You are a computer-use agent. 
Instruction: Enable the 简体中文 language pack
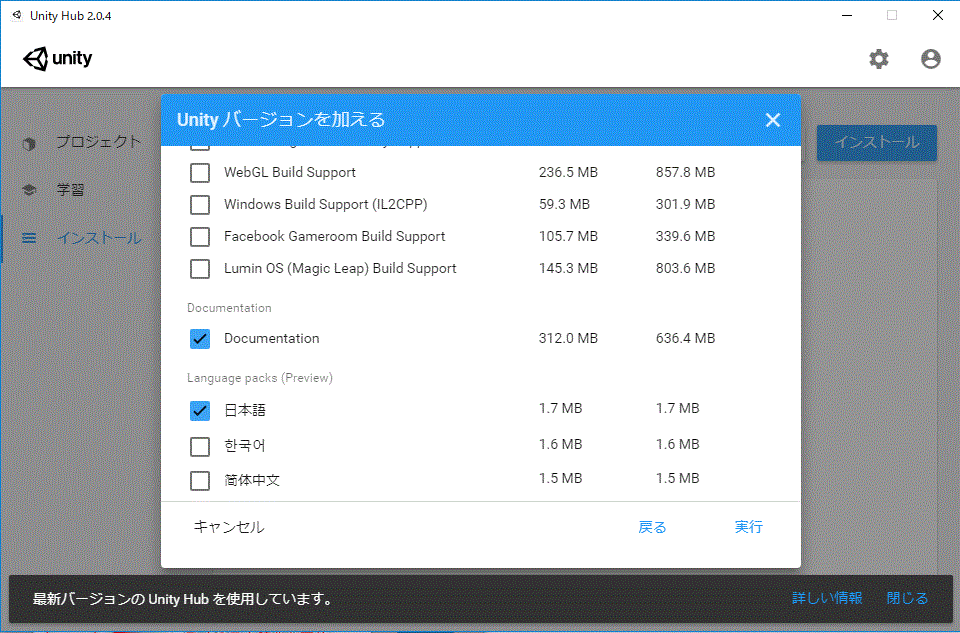click(200, 480)
